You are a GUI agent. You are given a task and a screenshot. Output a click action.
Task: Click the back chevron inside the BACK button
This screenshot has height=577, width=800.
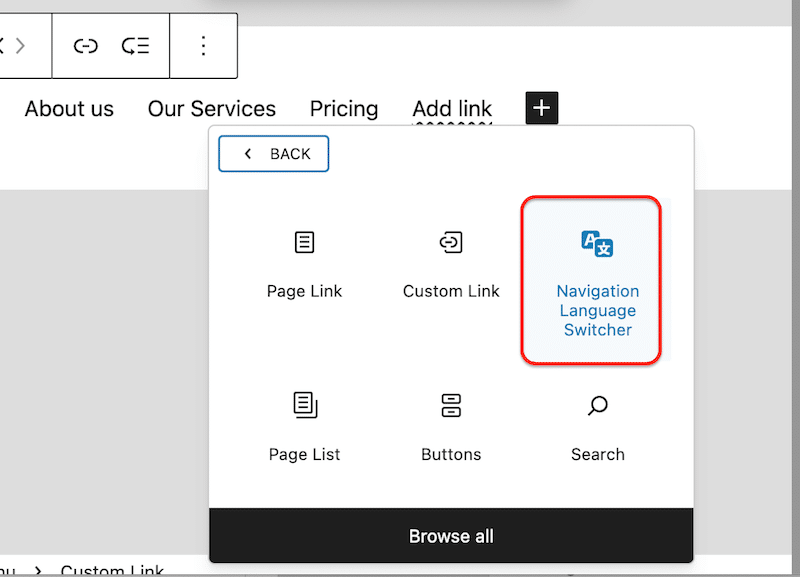click(247, 153)
